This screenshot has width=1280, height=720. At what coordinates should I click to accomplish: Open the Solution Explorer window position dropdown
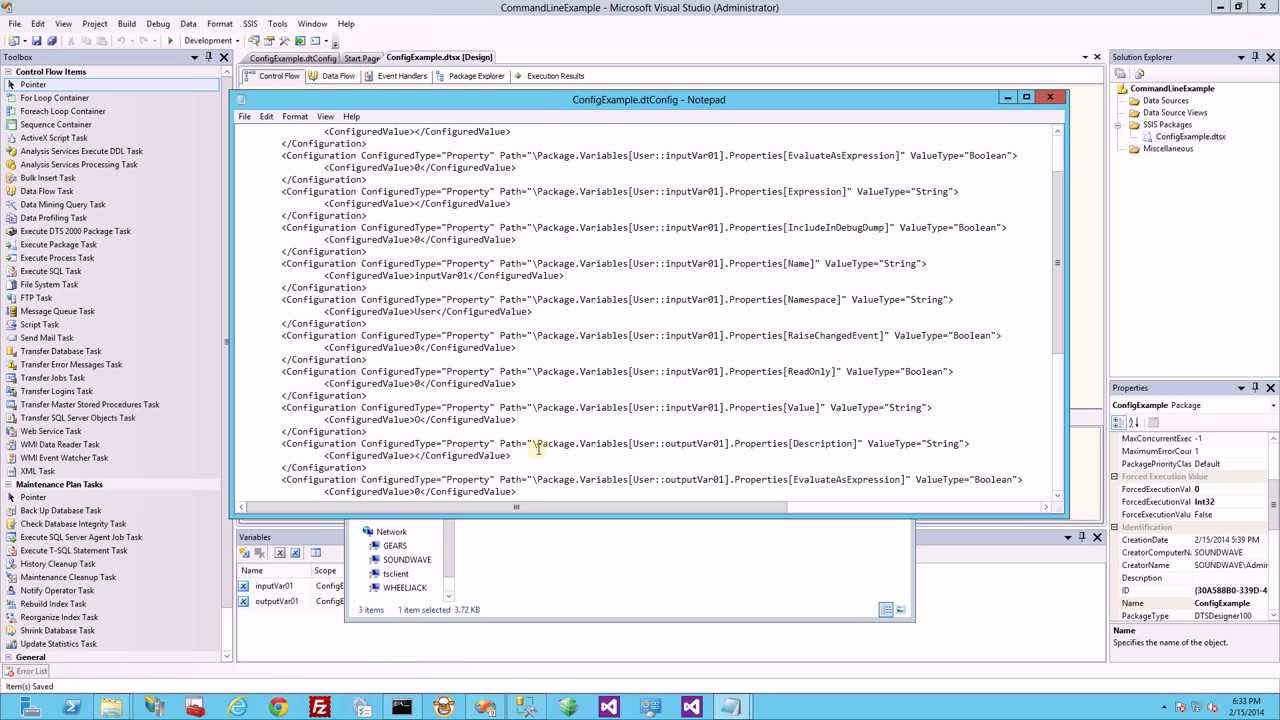(1241, 57)
